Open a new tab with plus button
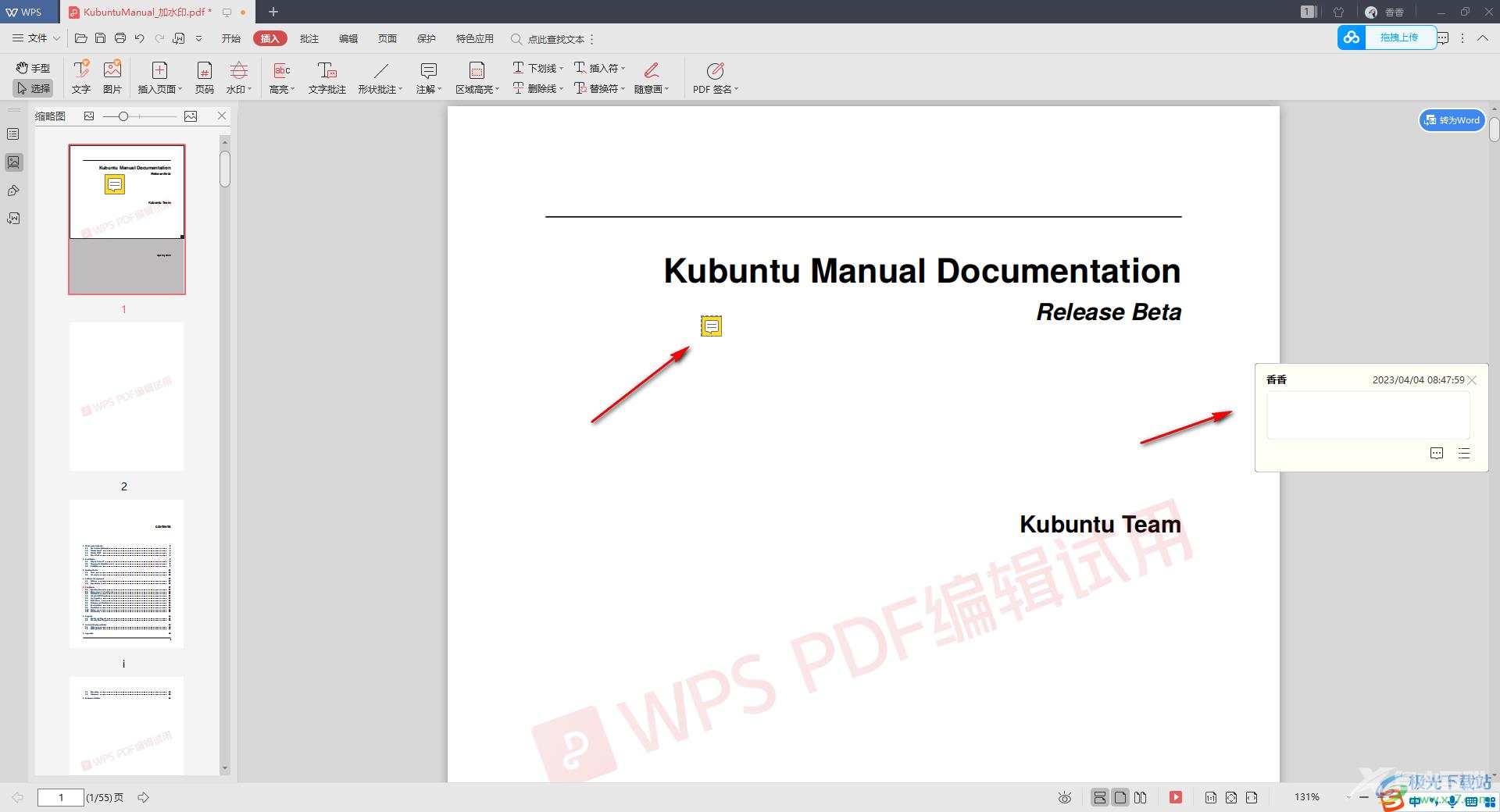The height and width of the screenshot is (812, 1500). coord(273,12)
